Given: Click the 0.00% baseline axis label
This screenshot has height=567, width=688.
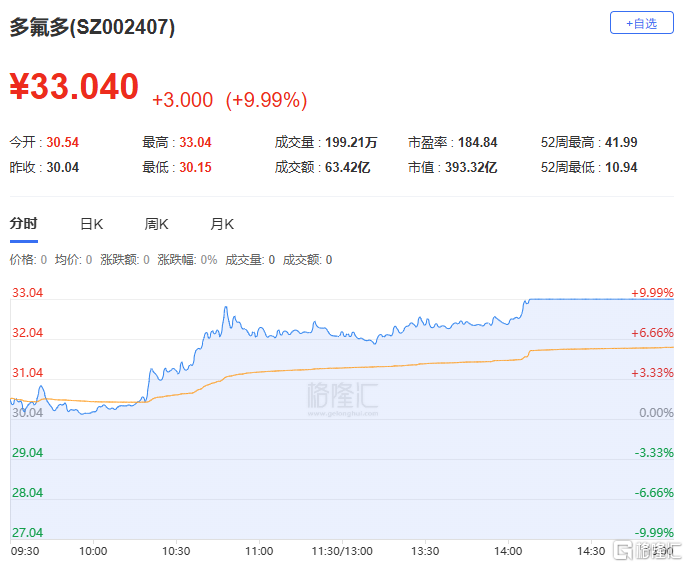Looking at the screenshot, I should 655,412.
